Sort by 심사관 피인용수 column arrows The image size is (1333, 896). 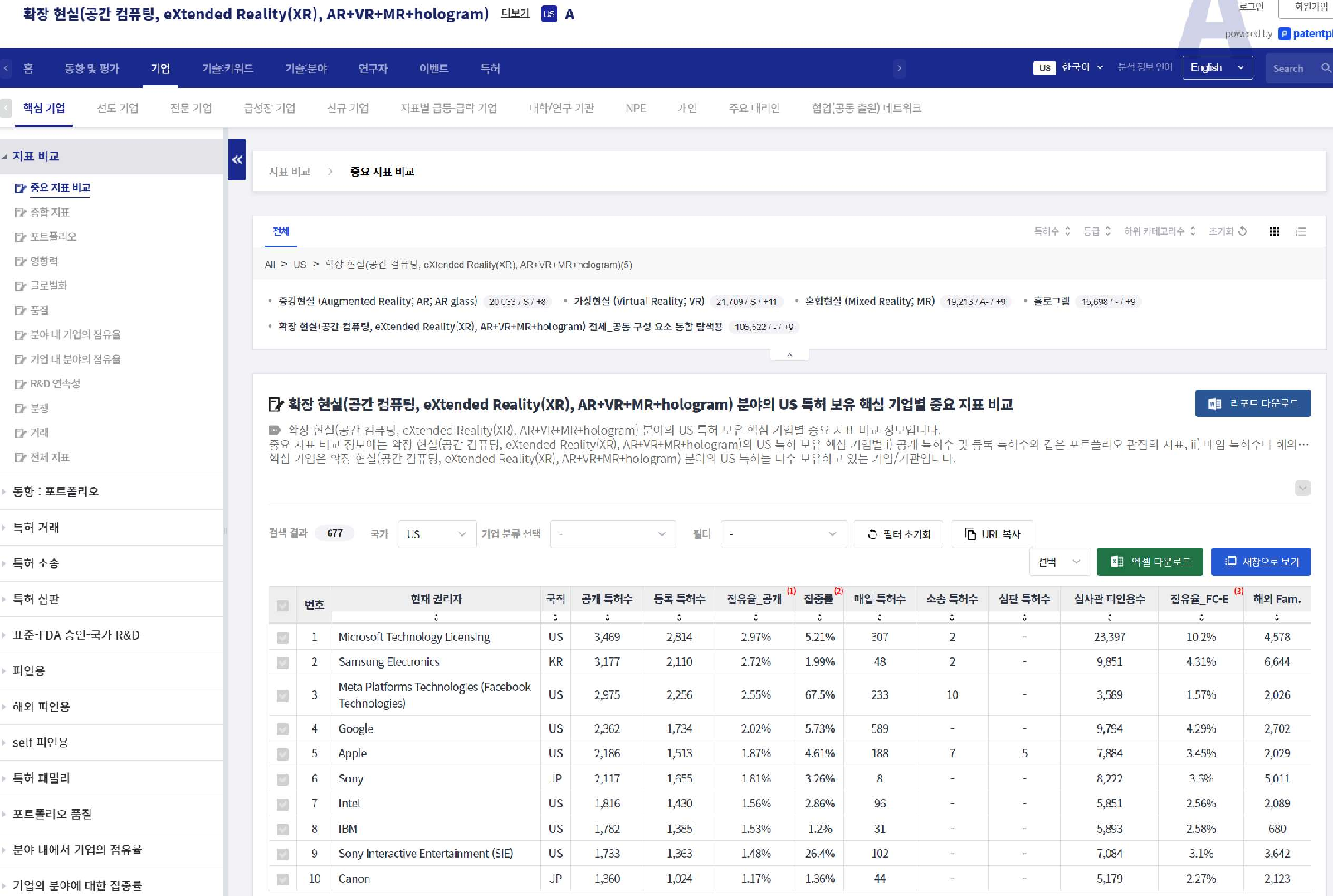[1110, 617]
